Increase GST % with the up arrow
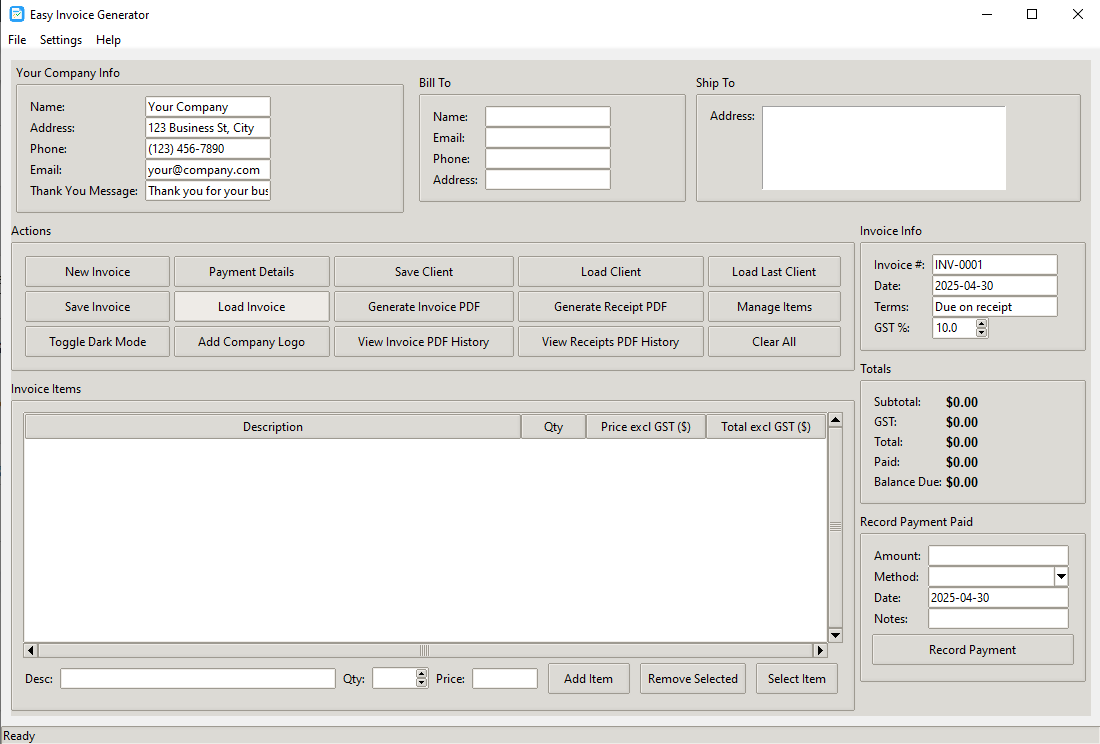The height and width of the screenshot is (744, 1100). (981, 323)
